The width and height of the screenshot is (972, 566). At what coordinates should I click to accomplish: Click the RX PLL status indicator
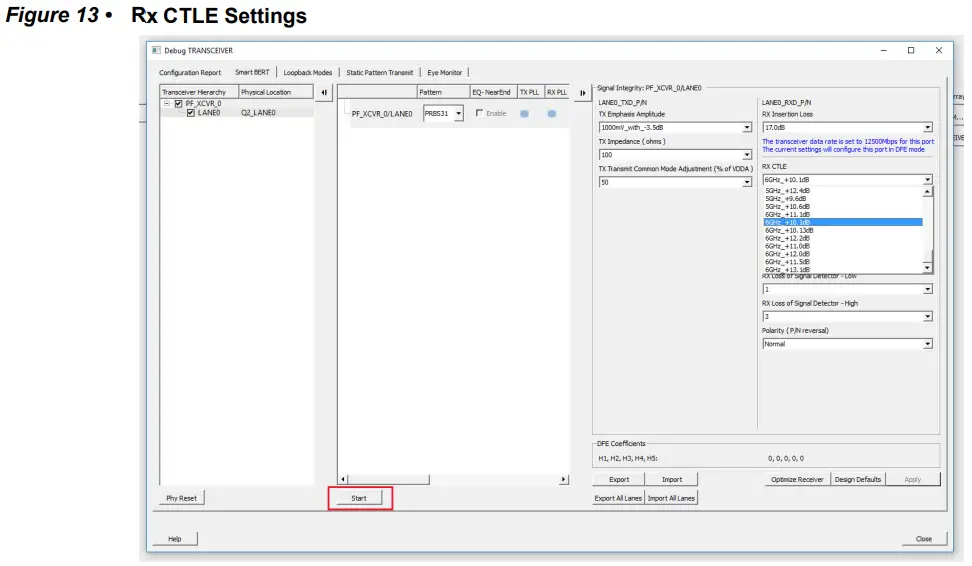pos(552,113)
